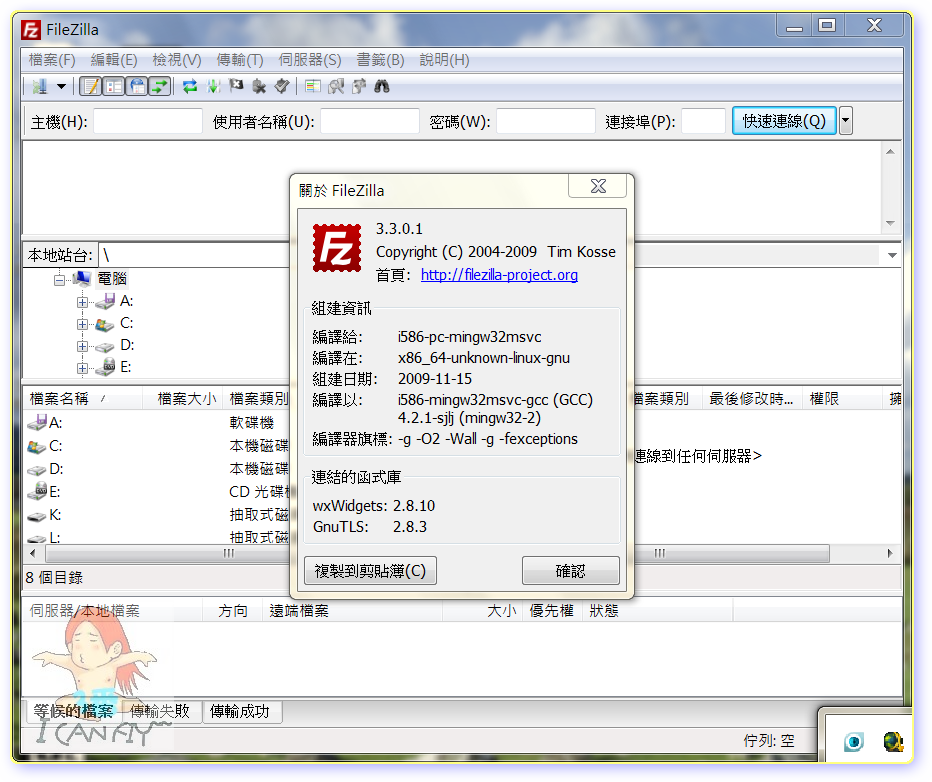Open the directory listing filters icon
932x782 pixels.
[x=313, y=87]
